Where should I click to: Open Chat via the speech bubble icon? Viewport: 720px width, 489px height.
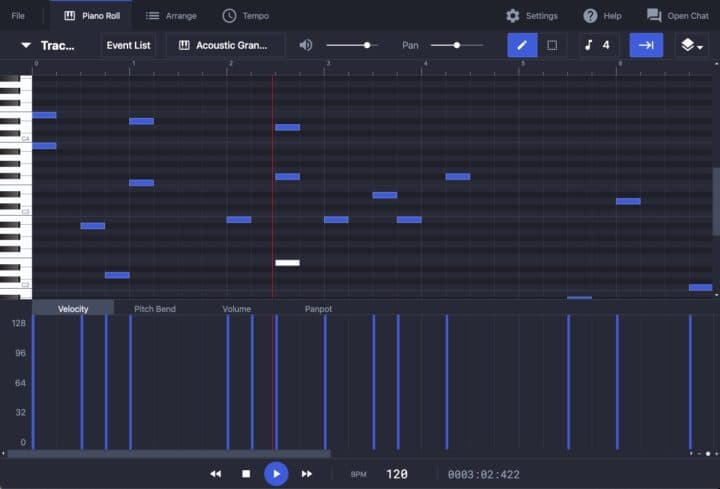tap(654, 16)
